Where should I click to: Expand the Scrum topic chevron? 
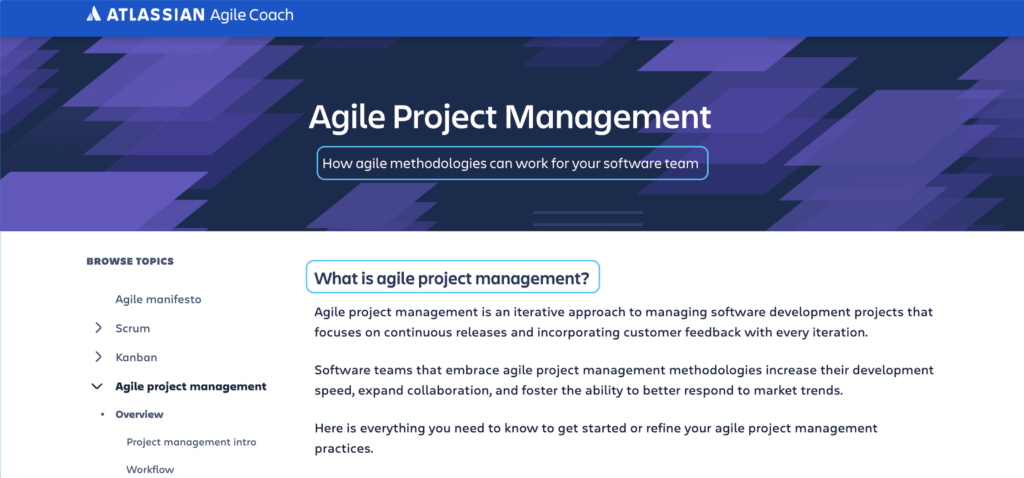tap(97, 328)
